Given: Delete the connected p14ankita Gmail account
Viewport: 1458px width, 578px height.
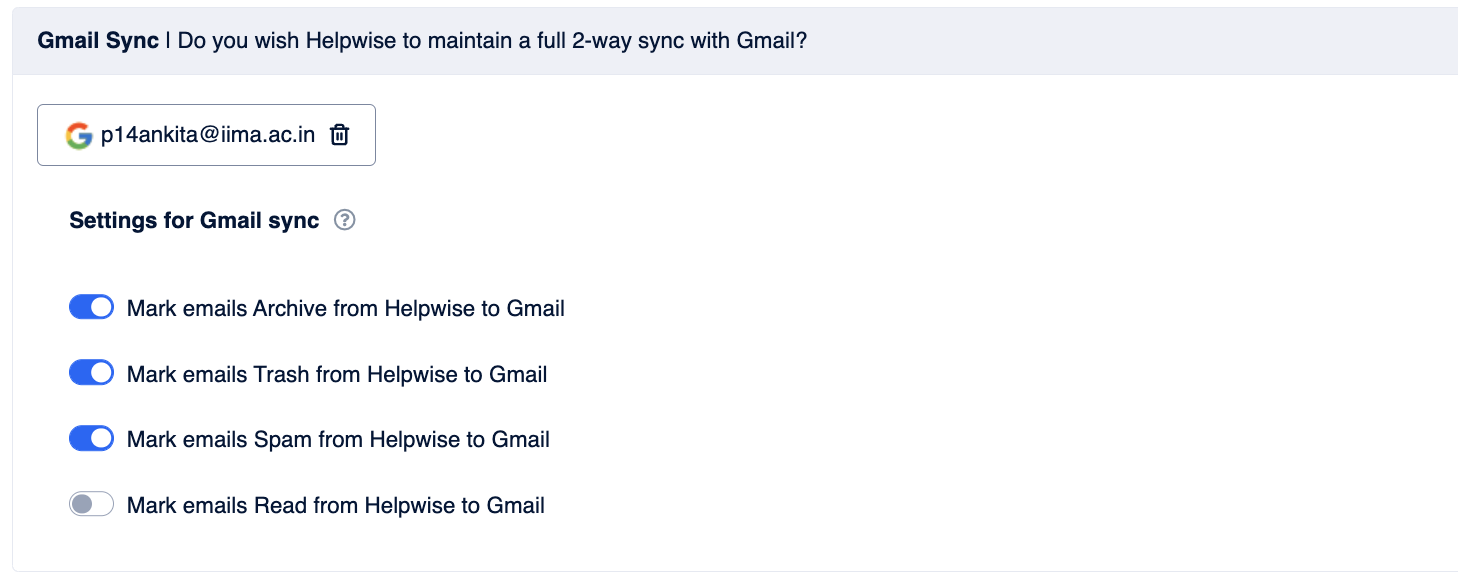Looking at the screenshot, I should point(339,135).
